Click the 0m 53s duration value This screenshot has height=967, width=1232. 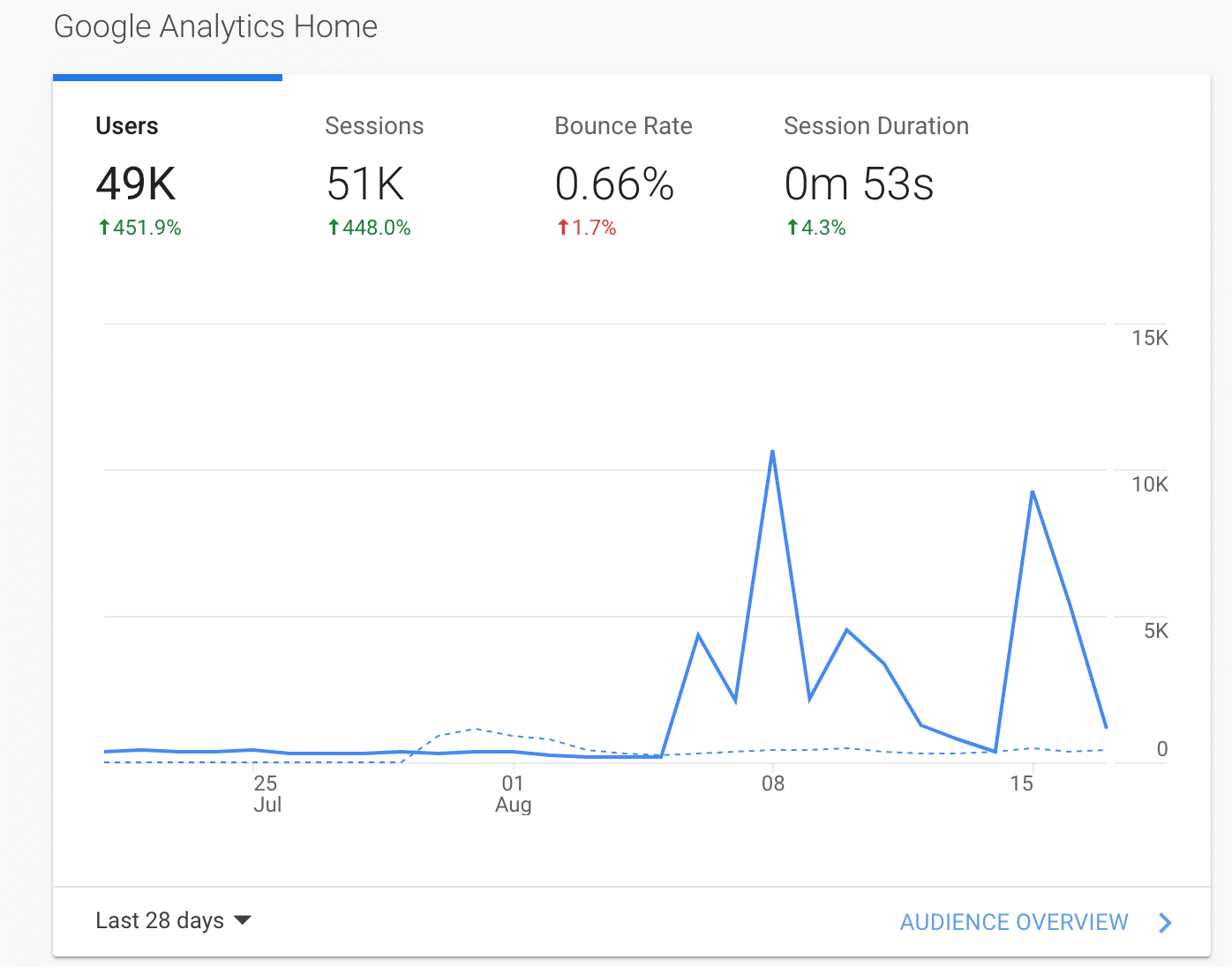pyautogui.click(x=859, y=184)
